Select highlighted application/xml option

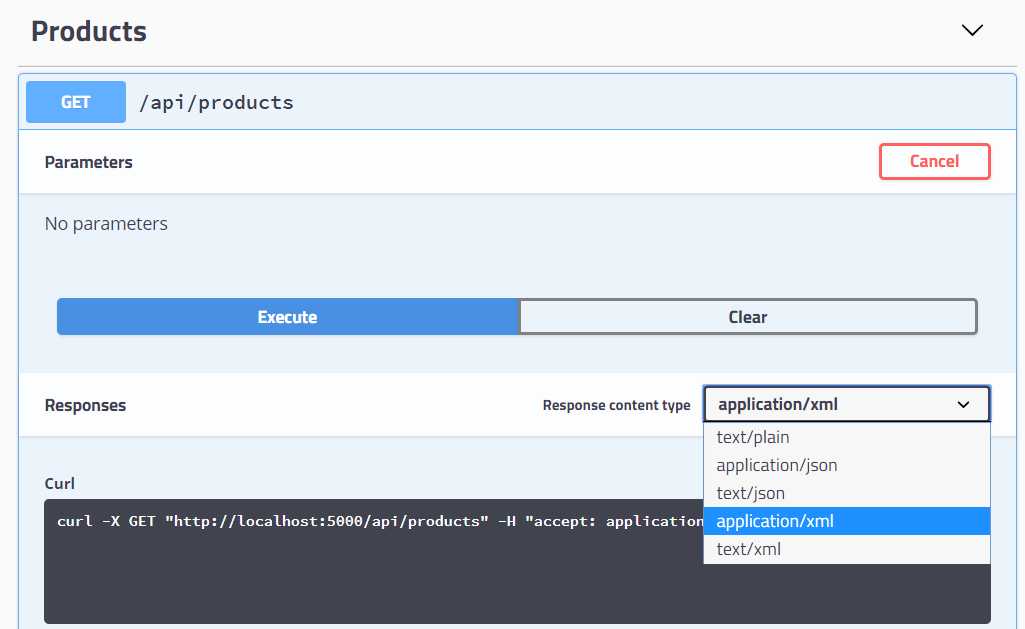pyautogui.click(x=847, y=521)
